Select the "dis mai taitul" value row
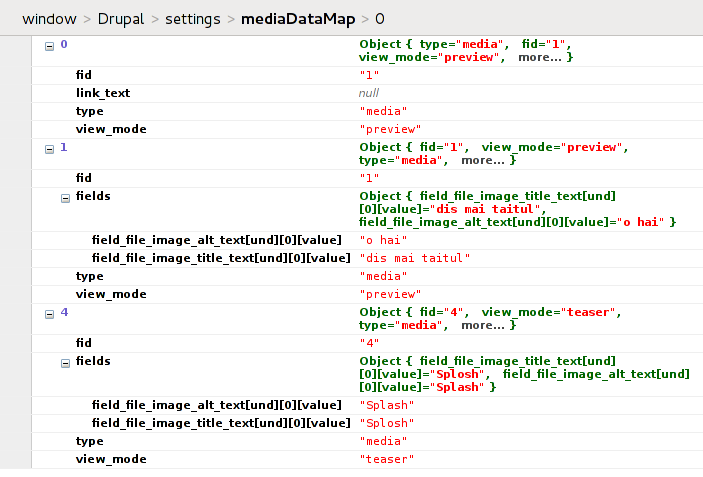Viewport: 703px width, 477px height. (415, 258)
